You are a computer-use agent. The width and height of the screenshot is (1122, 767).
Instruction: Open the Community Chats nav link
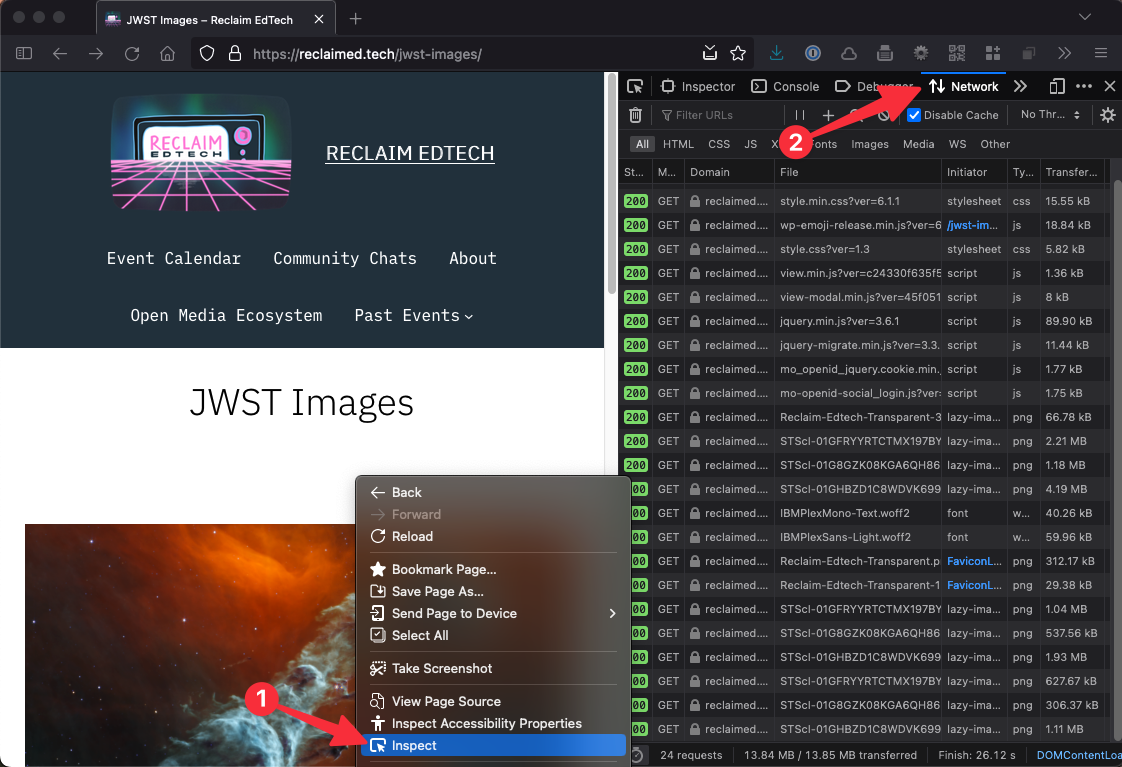(345, 258)
